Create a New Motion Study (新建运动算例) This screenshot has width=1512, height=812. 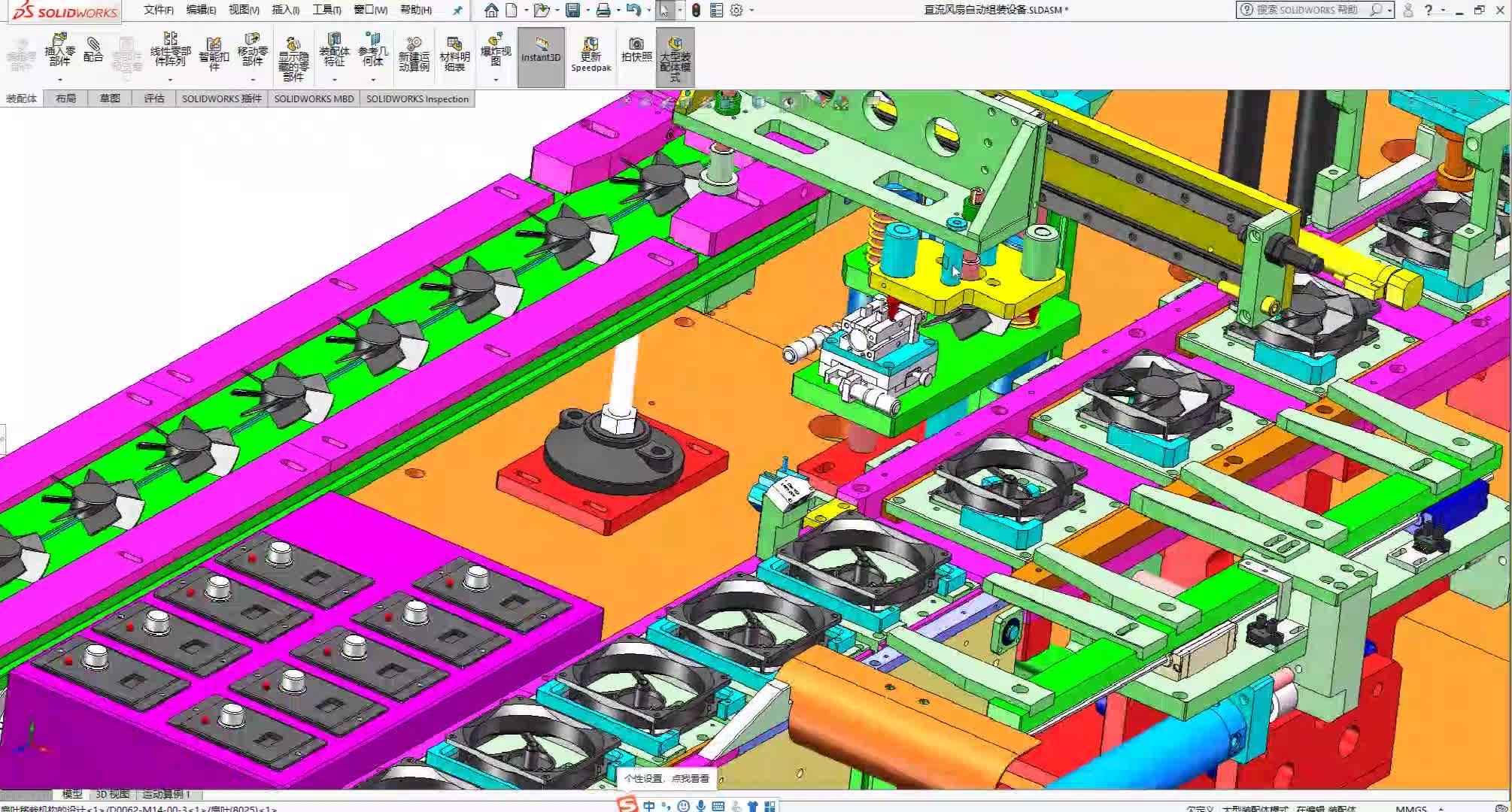pyautogui.click(x=414, y=54)
